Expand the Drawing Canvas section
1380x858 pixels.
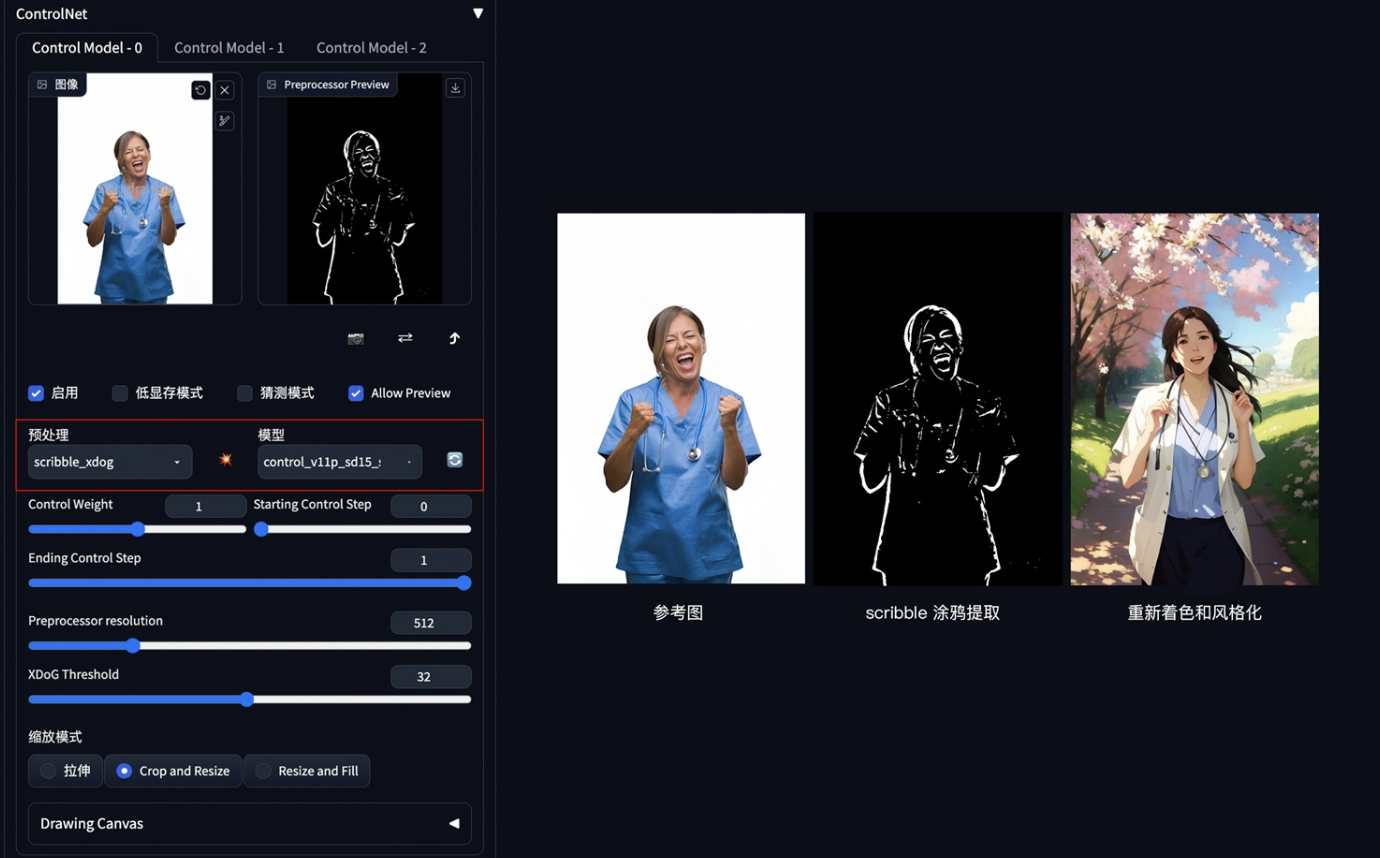coord(250,824)
